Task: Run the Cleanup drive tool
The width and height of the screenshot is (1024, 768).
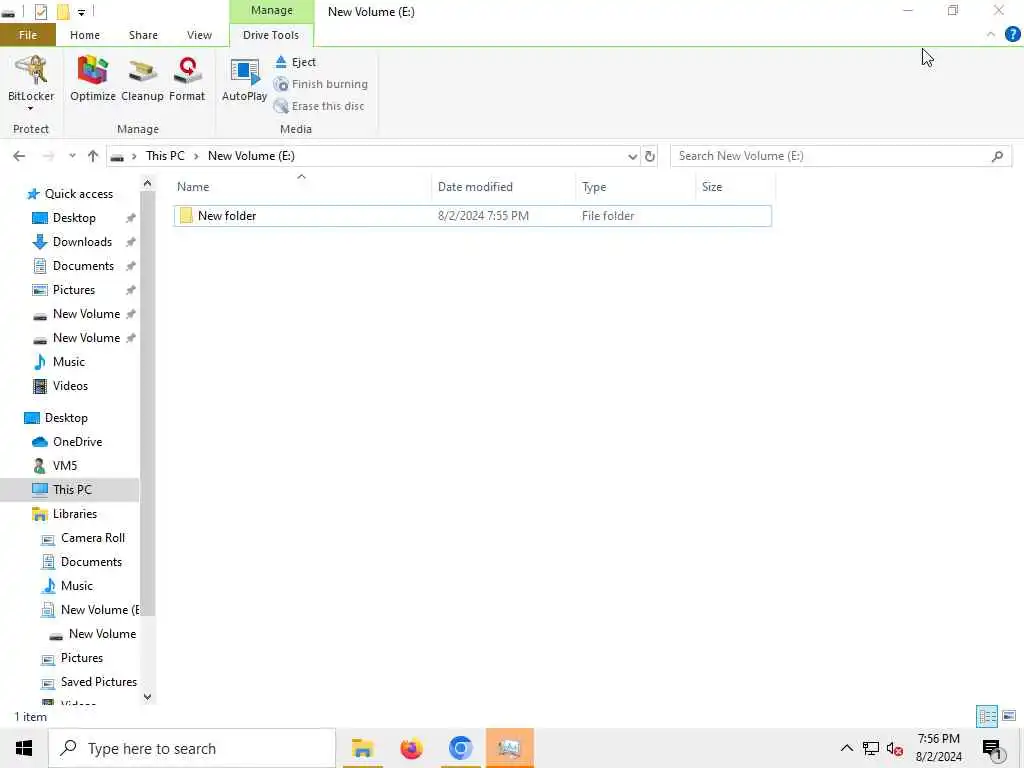Action: click(142, 79)
